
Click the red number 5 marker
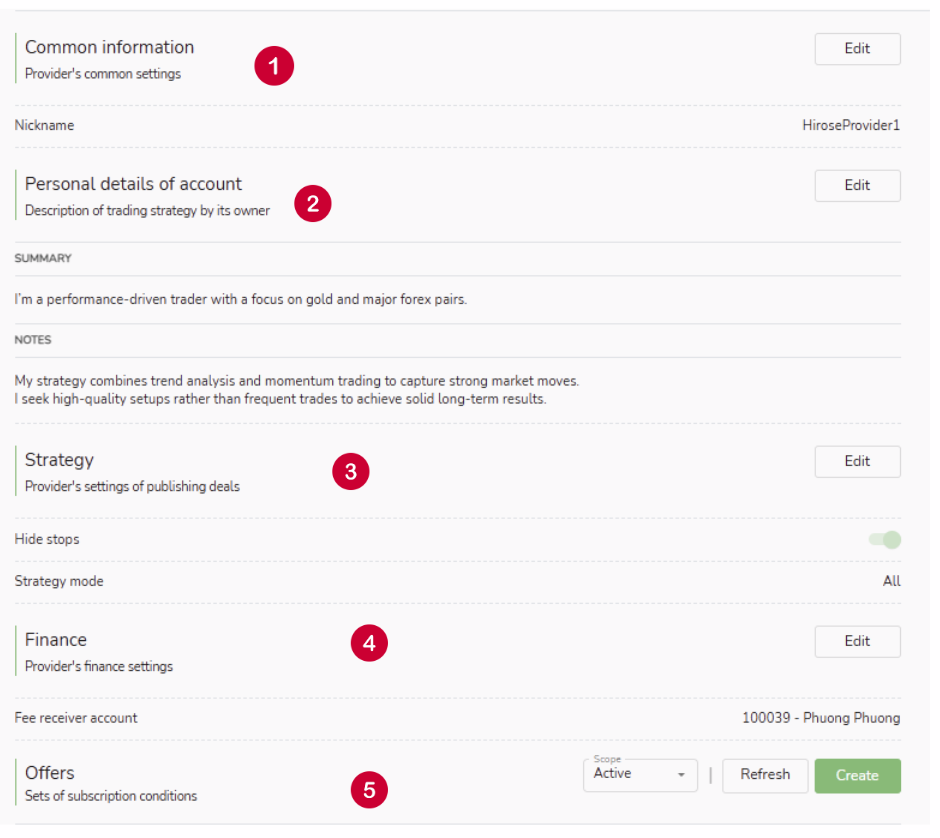(x=369, y=790)
